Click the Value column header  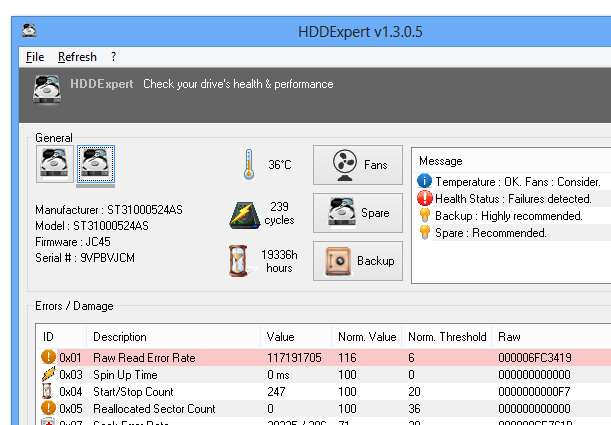click(296, 337)
